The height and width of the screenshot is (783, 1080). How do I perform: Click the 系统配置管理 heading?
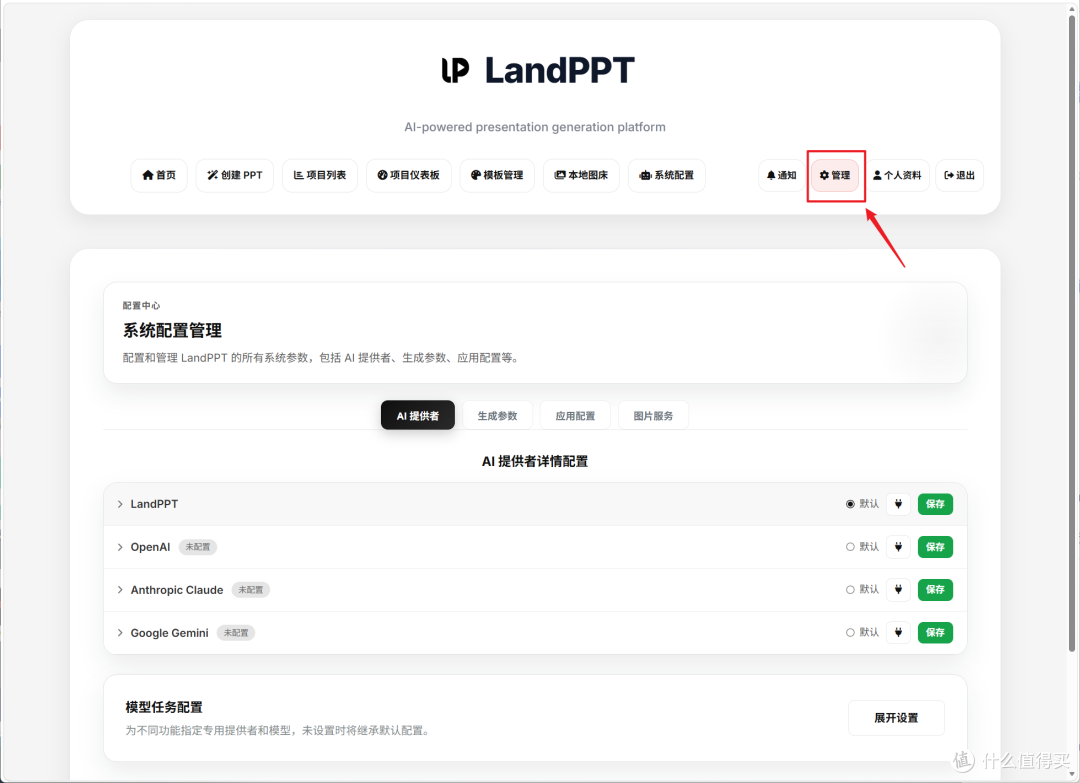click(x=172, y=331)
